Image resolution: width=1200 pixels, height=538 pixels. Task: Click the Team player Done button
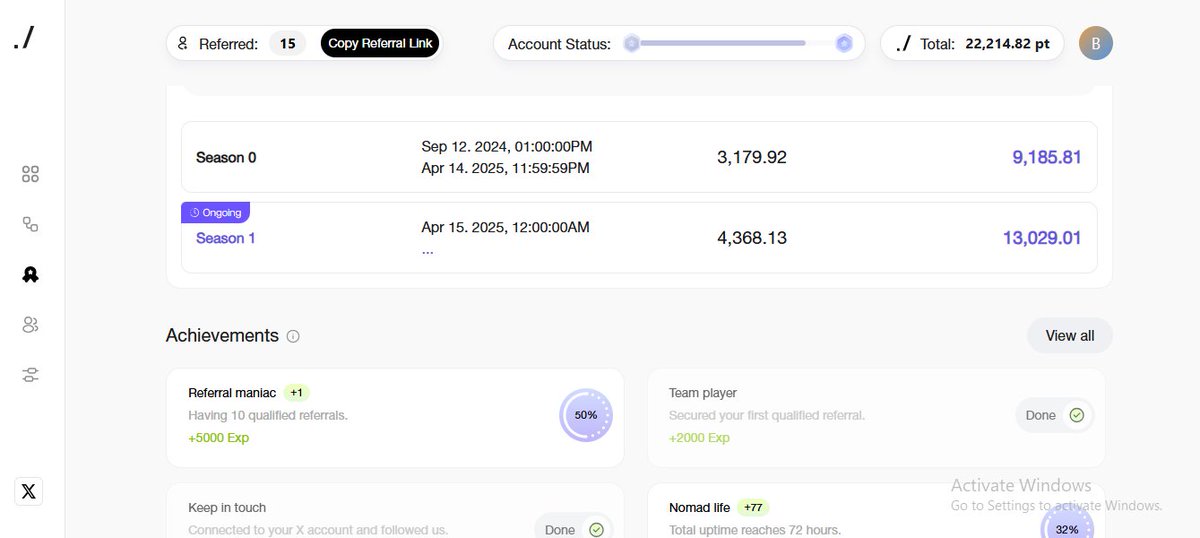[1054, 415]
